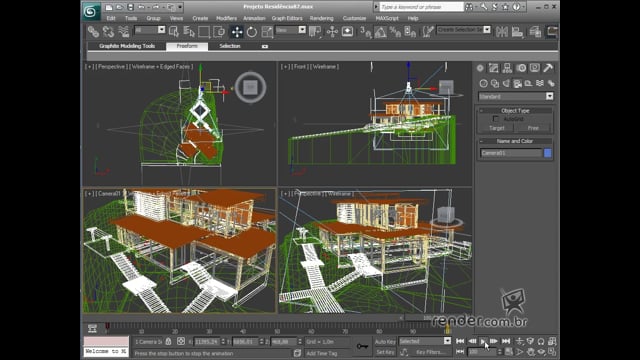Open the Edit Named Selection Sets icon
640x360 pixels.
coord(427,31)
